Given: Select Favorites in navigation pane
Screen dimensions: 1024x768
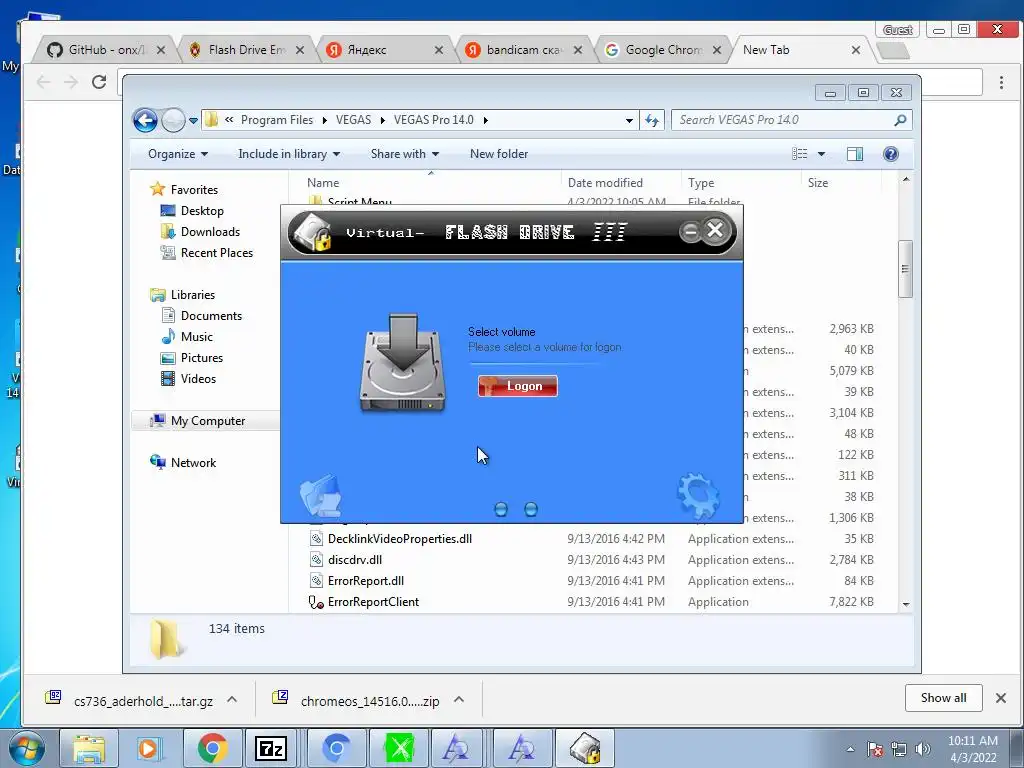Looking at the screenshot, I should [x=194, y=190].
